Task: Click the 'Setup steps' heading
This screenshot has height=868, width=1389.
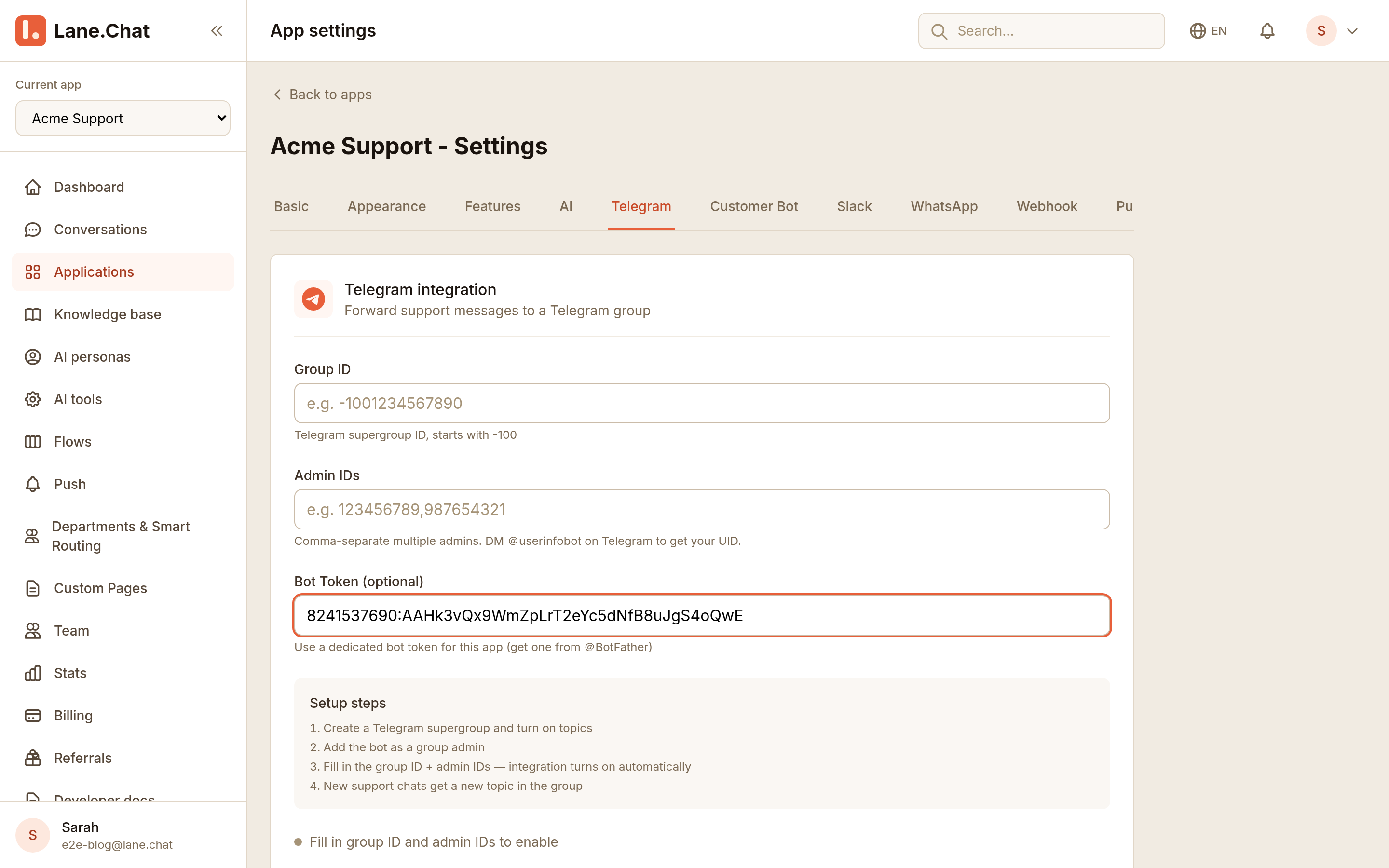Action: (348, 703)
